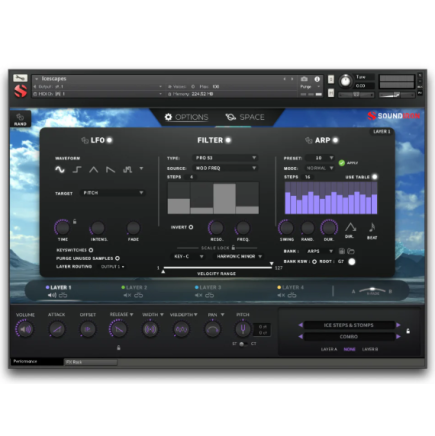Toggle the FILTER power button
This screenshot has height=436, width=435.
228,140
